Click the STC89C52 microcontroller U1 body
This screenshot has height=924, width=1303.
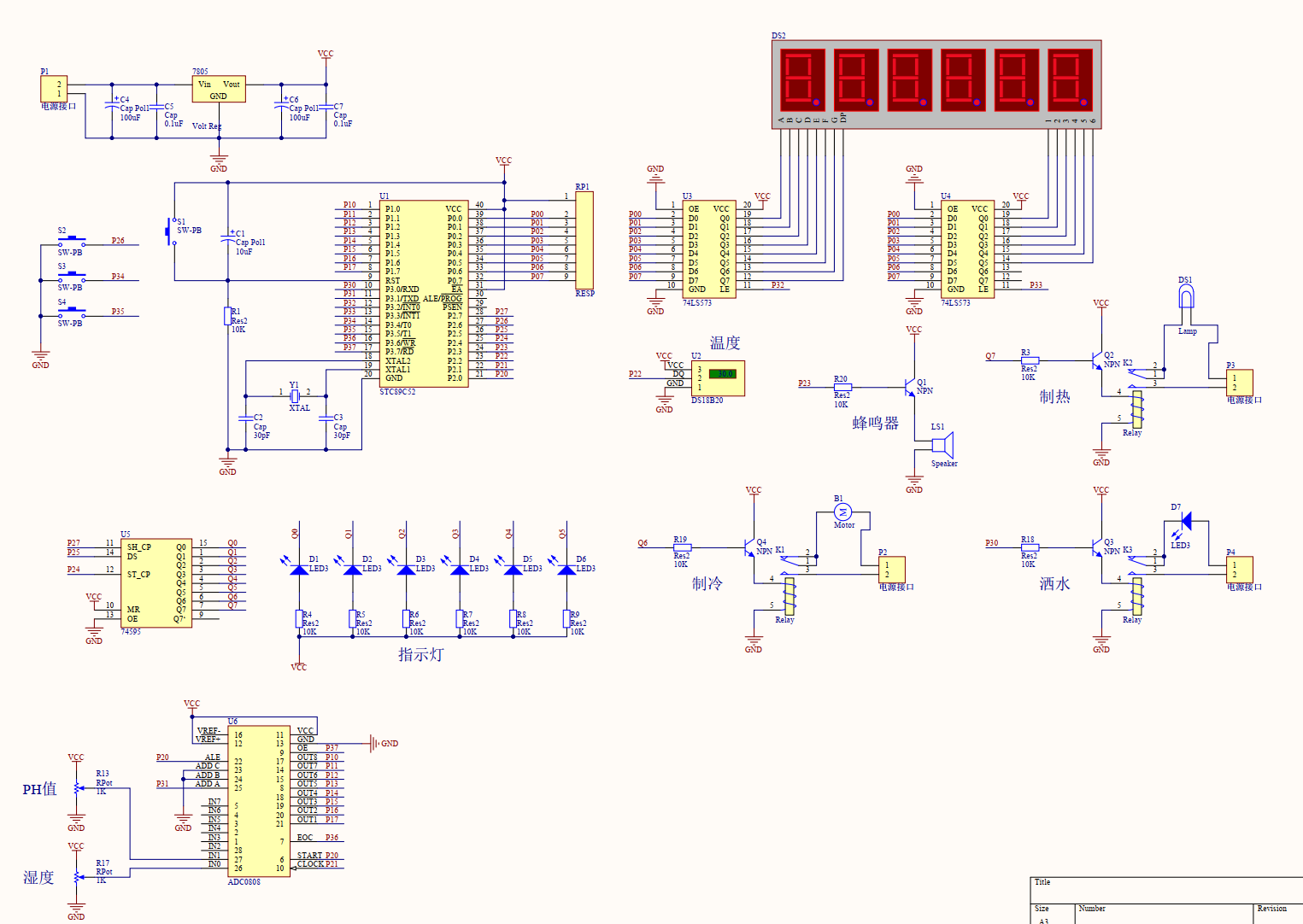tap(423, 294)
